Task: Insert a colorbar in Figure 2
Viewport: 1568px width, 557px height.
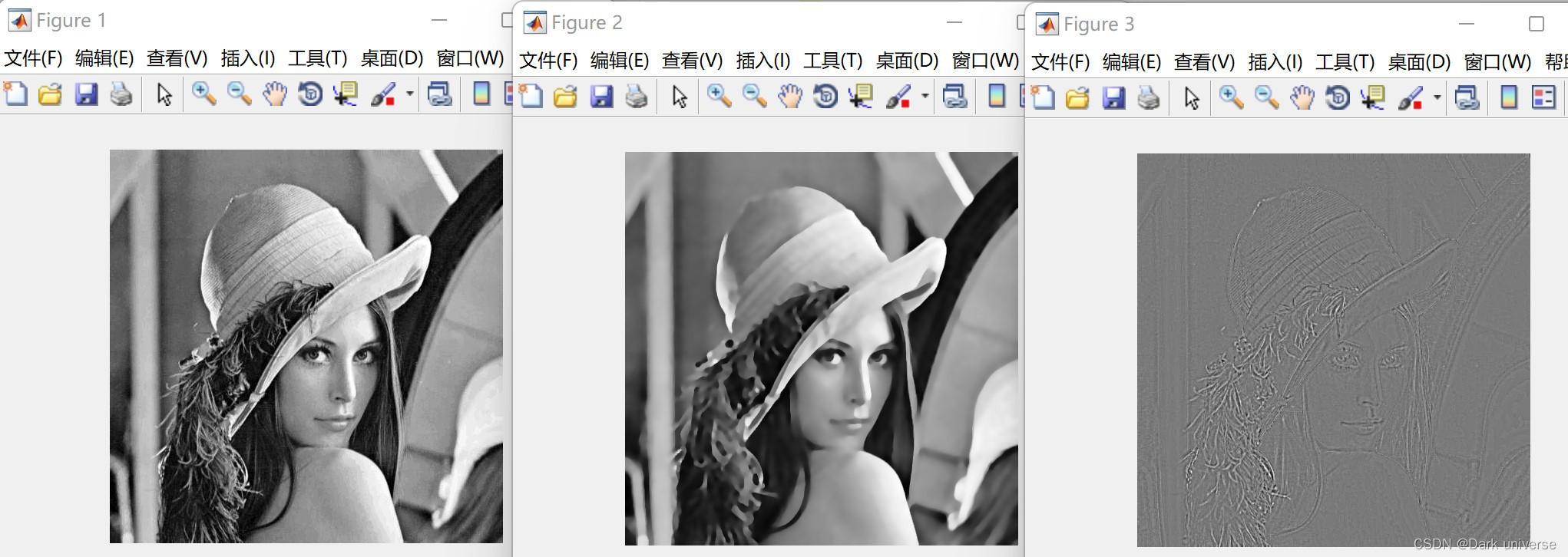Action: point(997,97)
